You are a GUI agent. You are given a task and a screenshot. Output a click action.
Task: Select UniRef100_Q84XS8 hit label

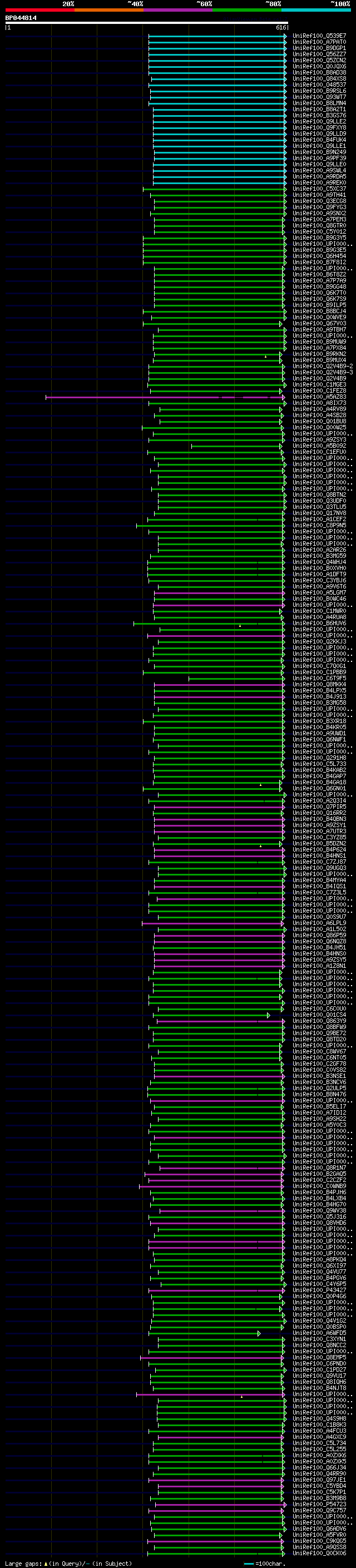(319, 78)
